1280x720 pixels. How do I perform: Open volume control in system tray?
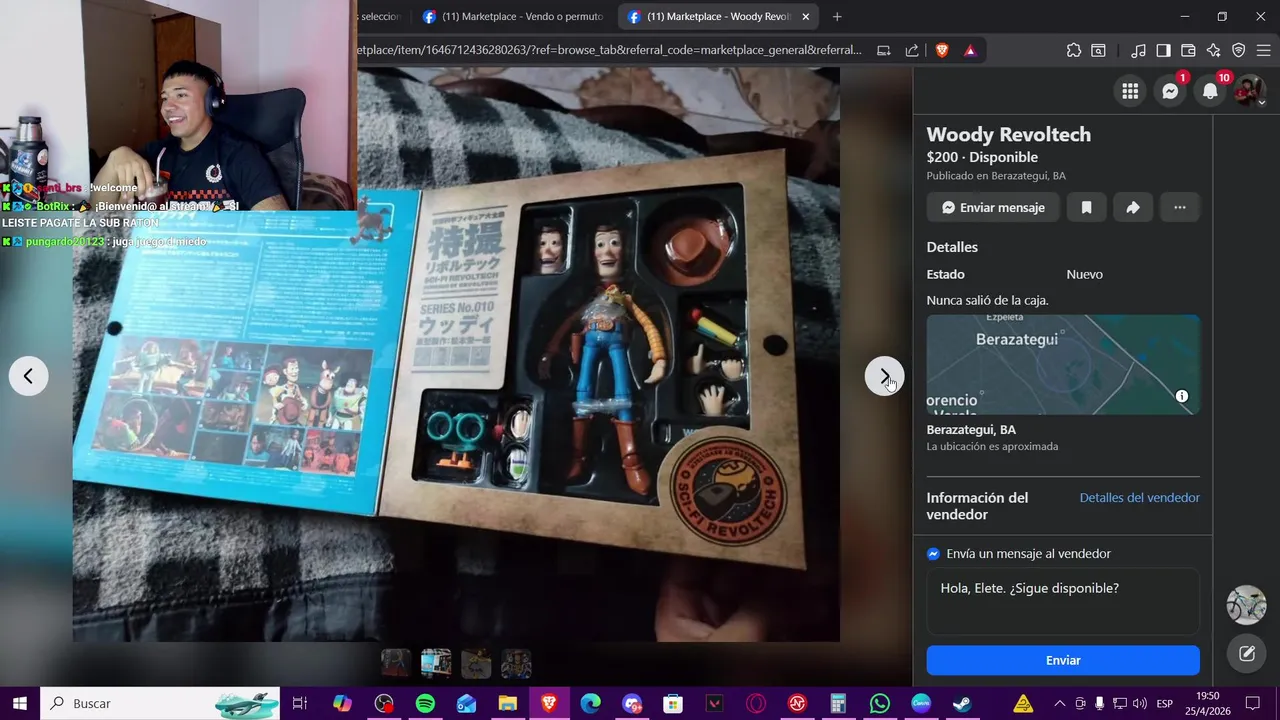[1139, 703]
